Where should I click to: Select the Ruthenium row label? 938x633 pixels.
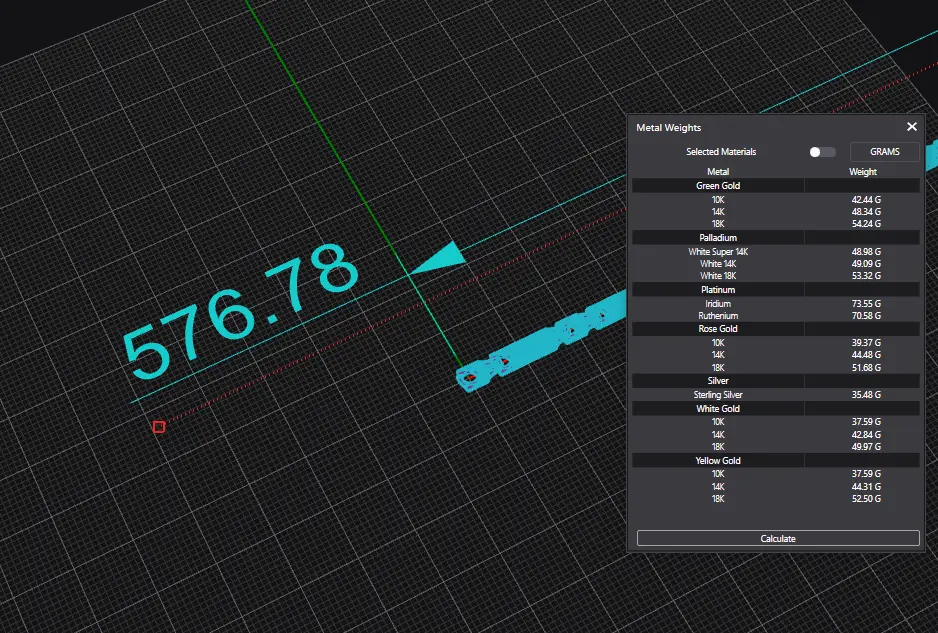pyautogui.click(x=718, y=316)
